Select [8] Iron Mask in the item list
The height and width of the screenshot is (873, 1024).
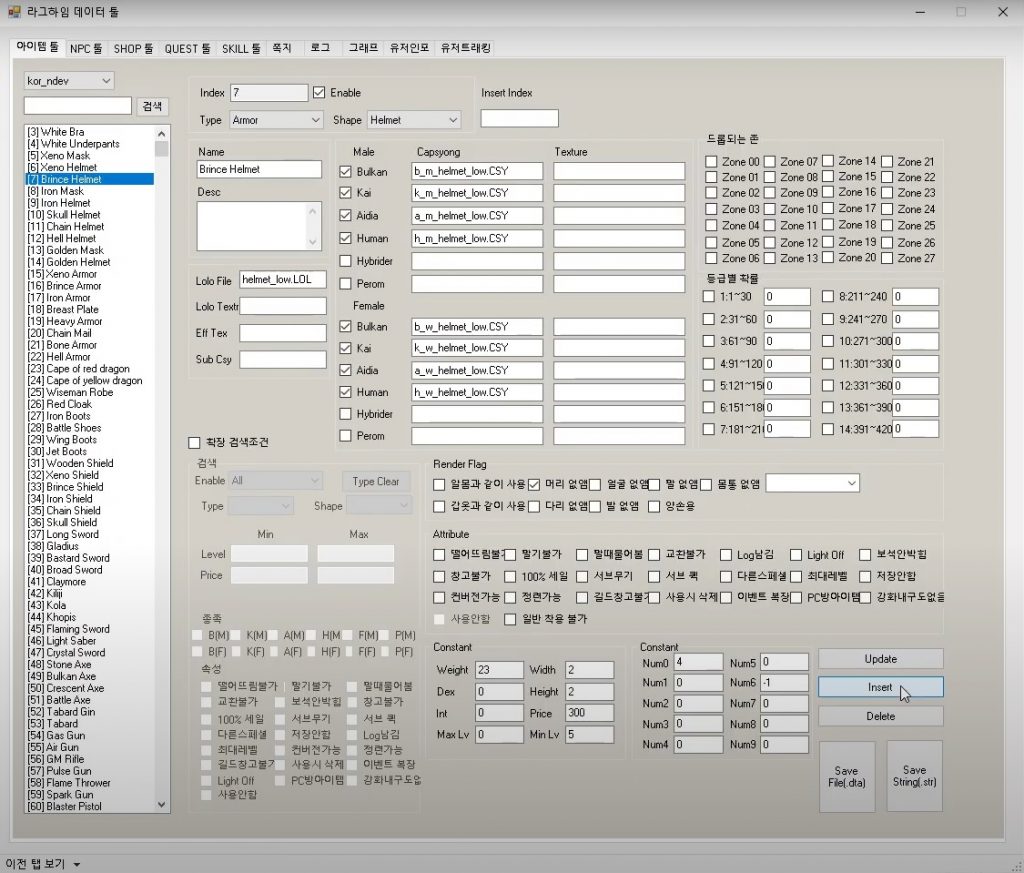90,191
